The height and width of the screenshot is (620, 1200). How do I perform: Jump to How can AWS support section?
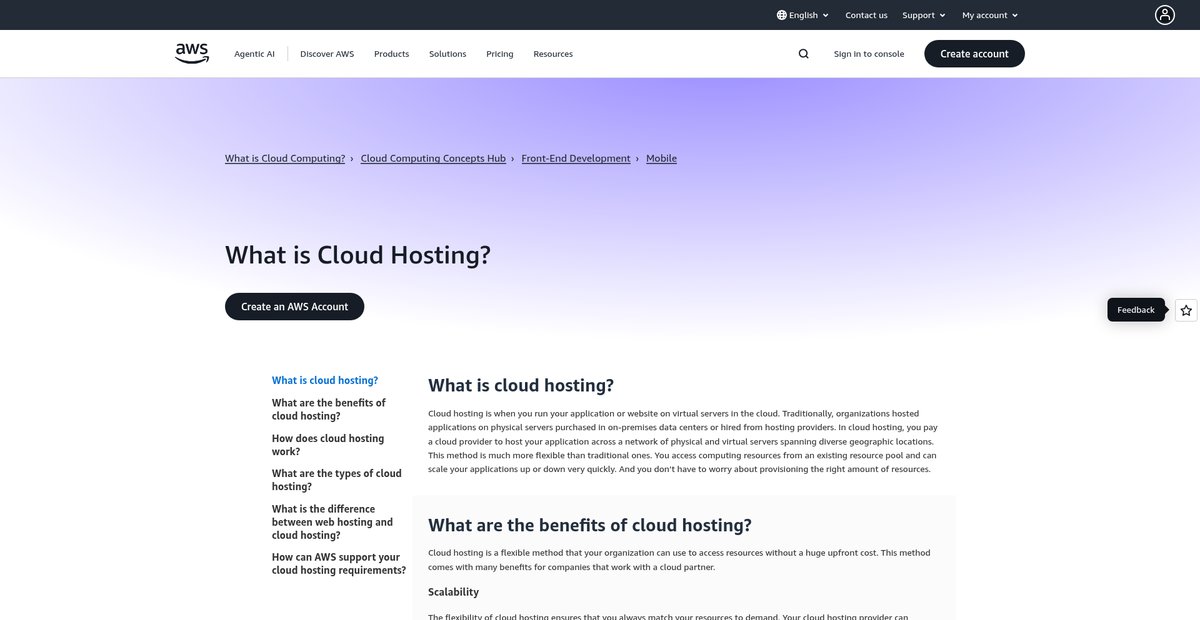pos(339,564)
